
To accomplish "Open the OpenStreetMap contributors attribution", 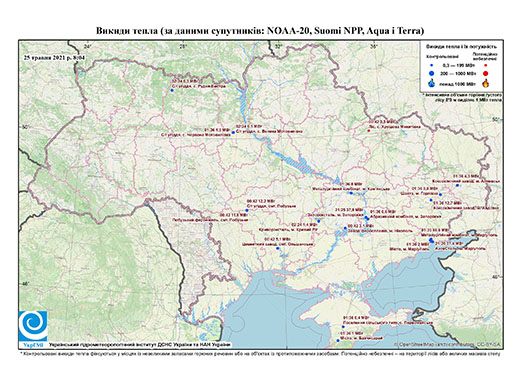I will [448, 344].
